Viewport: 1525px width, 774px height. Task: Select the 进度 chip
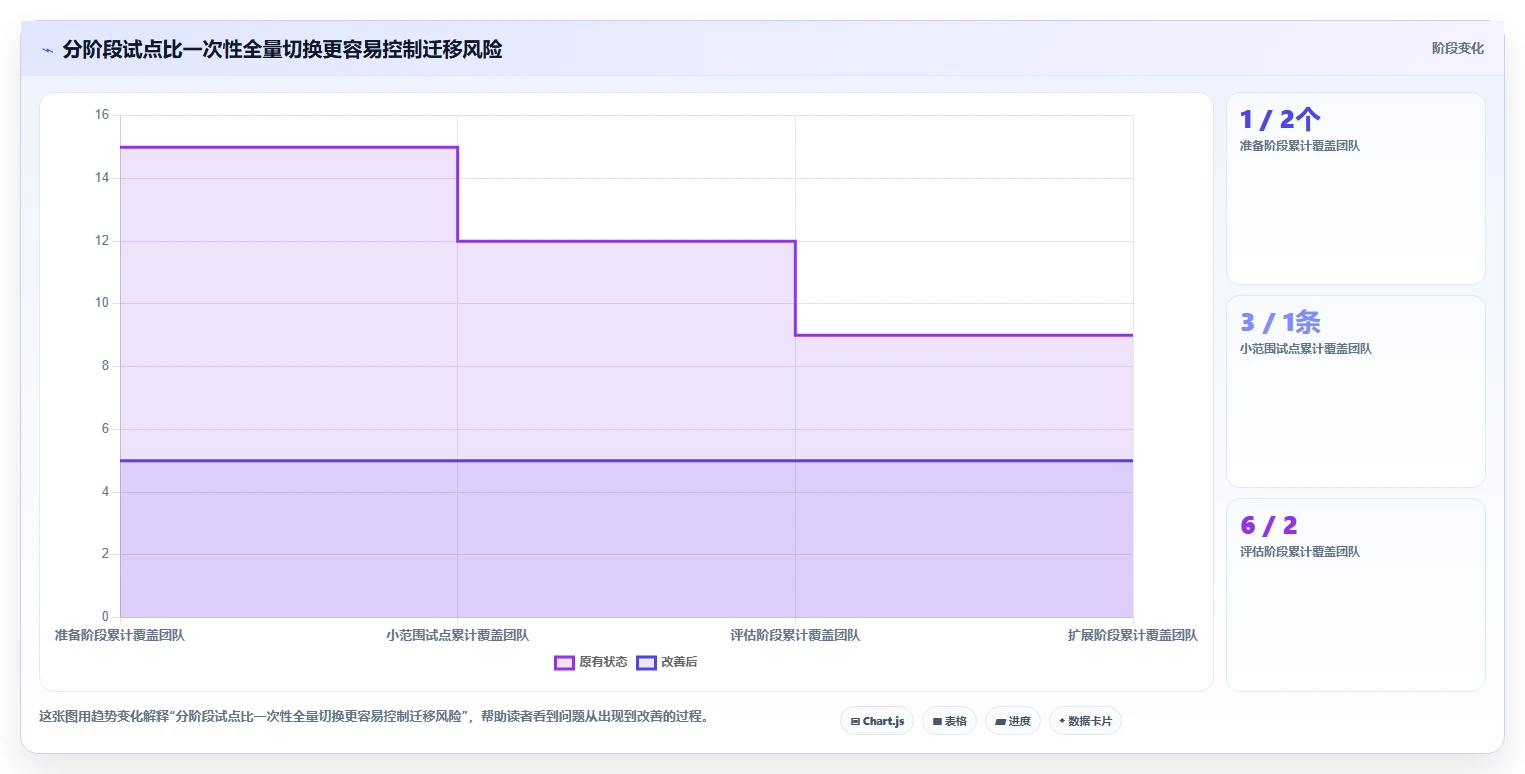1013,721
